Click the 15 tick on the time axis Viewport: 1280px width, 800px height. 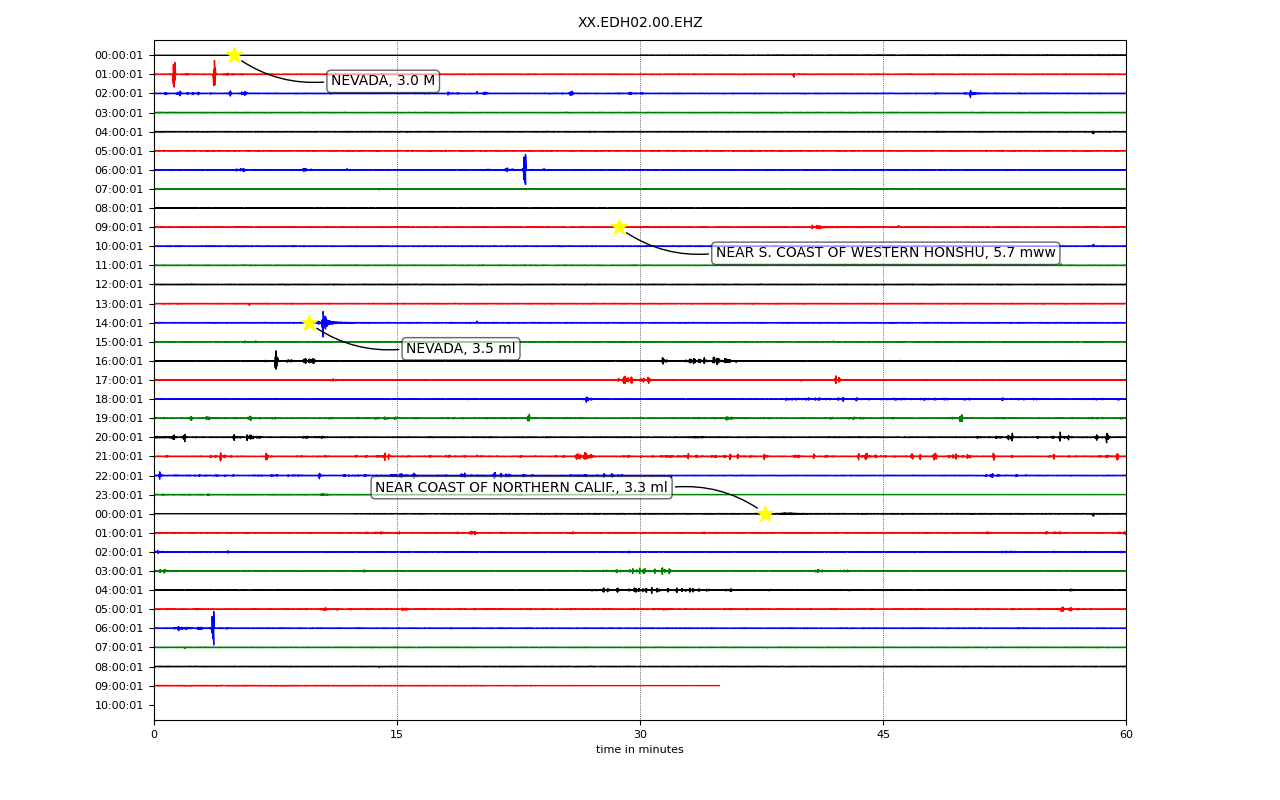[397, 735]
